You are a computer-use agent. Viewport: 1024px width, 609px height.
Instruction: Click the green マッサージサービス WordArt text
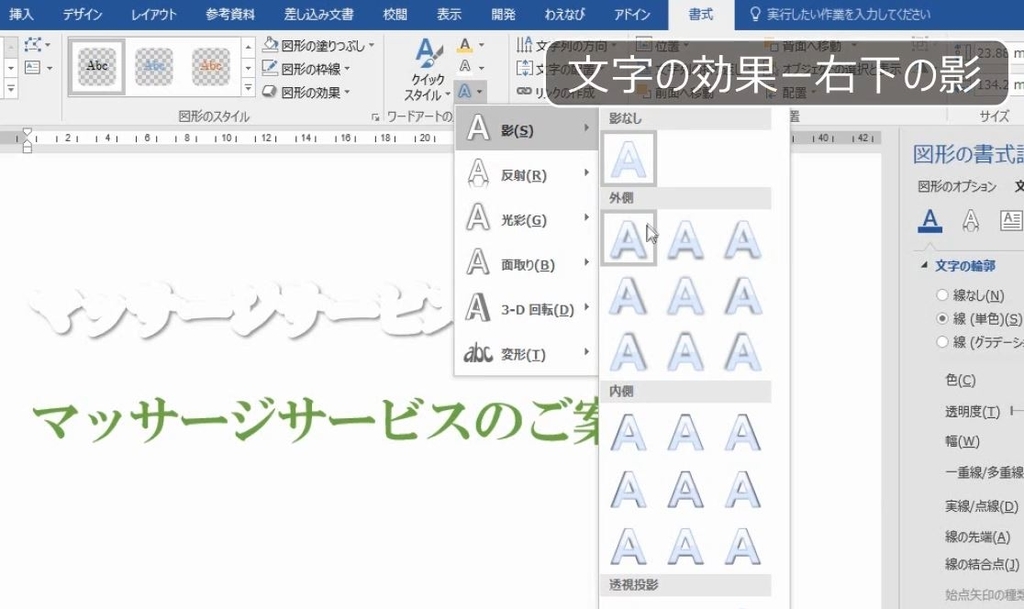click(315, 420)
